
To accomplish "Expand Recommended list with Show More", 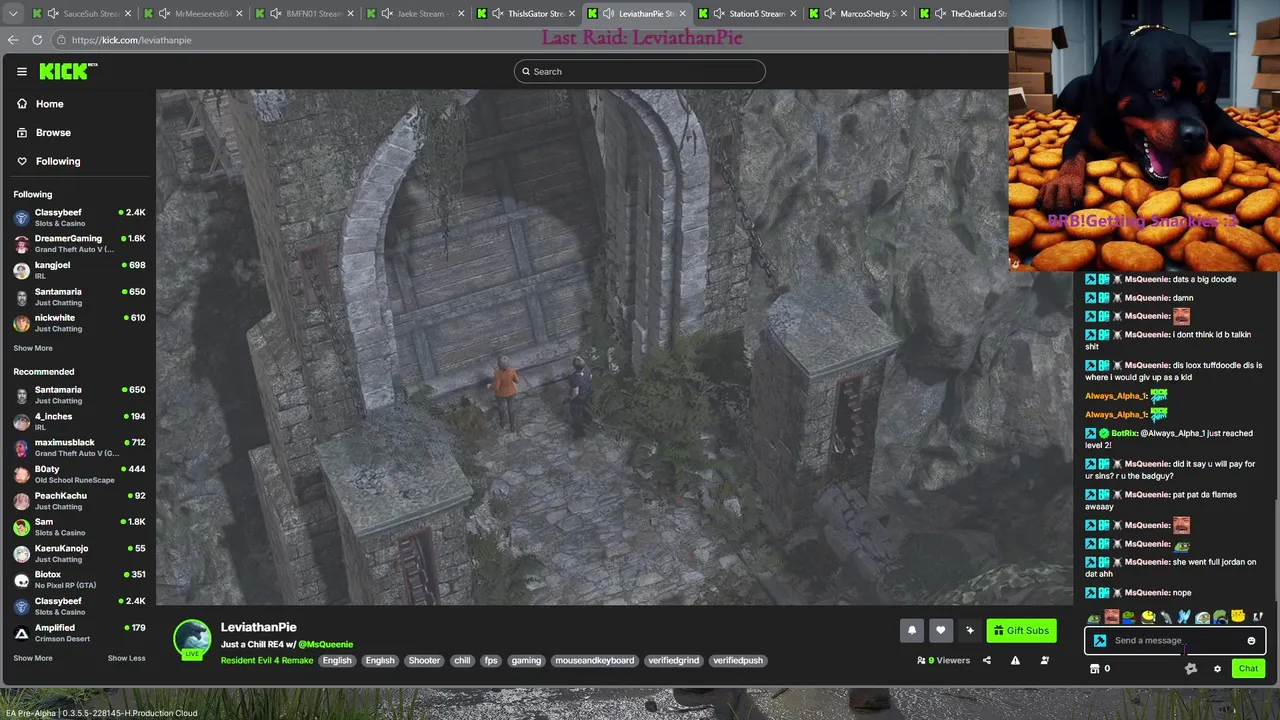I will (33, 658).
